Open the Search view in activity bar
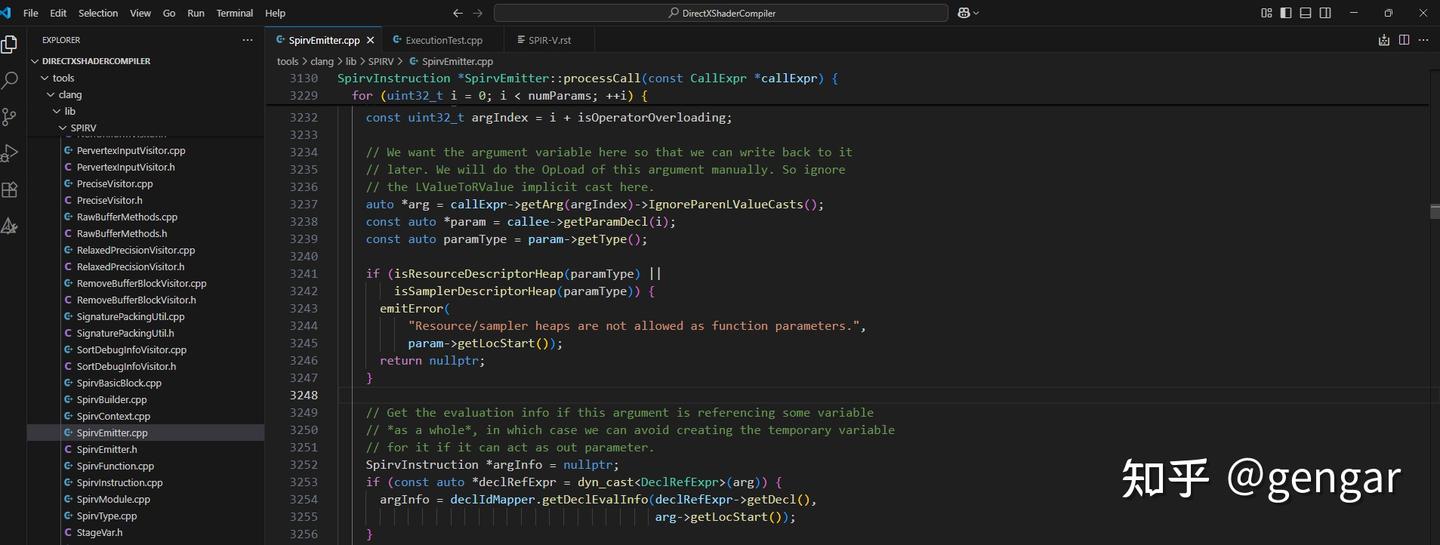 pos(10,80)
